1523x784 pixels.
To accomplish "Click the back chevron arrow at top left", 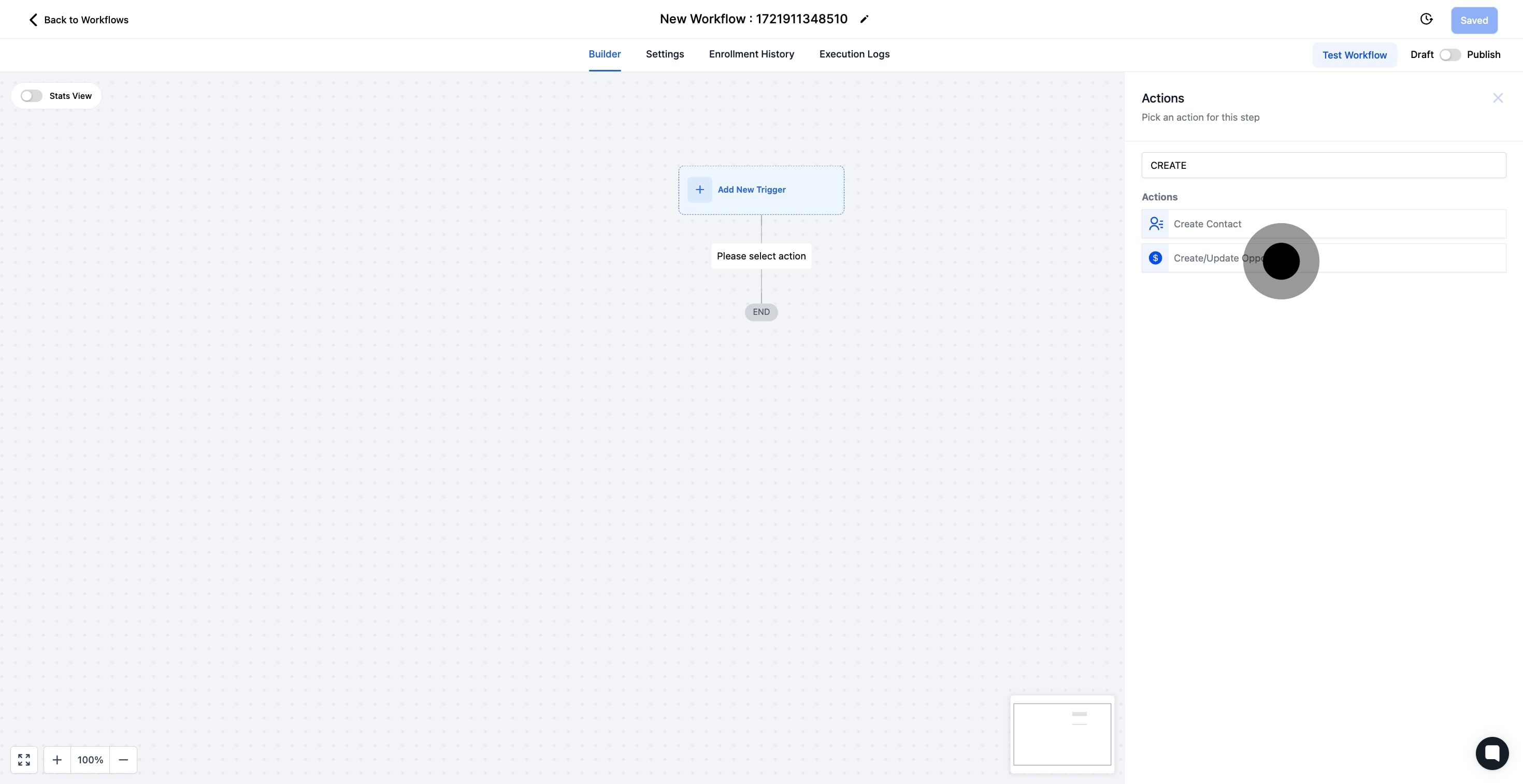I will 33,20.
